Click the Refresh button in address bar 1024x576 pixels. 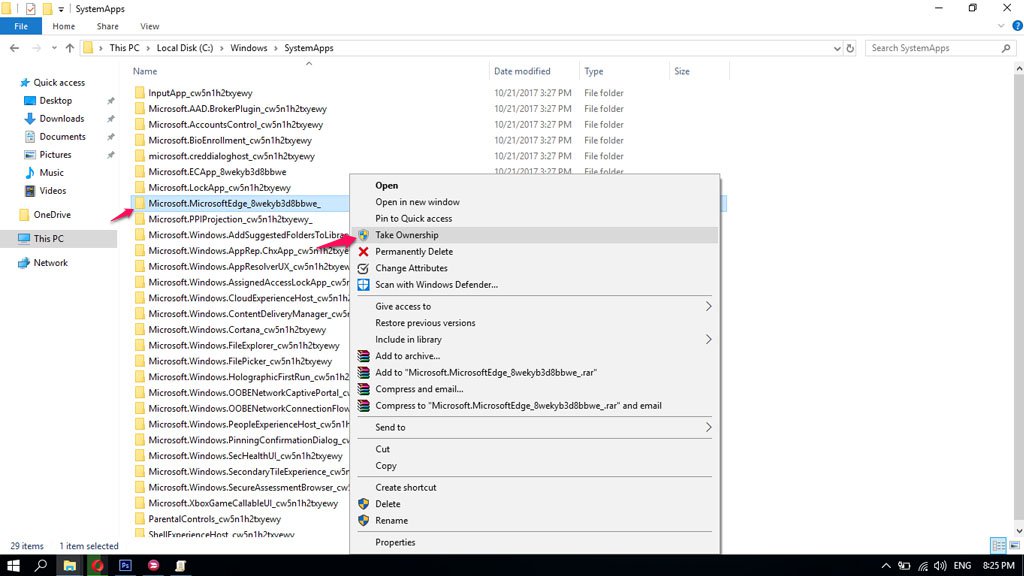(x=850, y=48)
